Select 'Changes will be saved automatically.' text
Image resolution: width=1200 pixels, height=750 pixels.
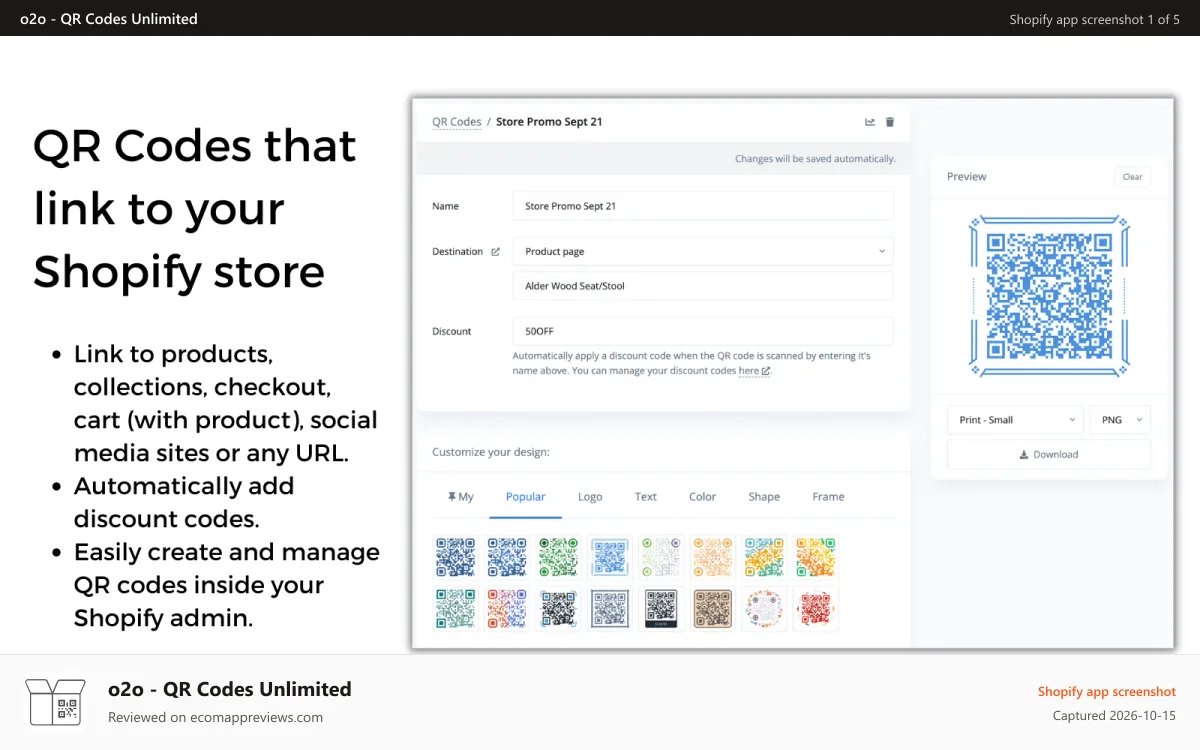point(815,159)
